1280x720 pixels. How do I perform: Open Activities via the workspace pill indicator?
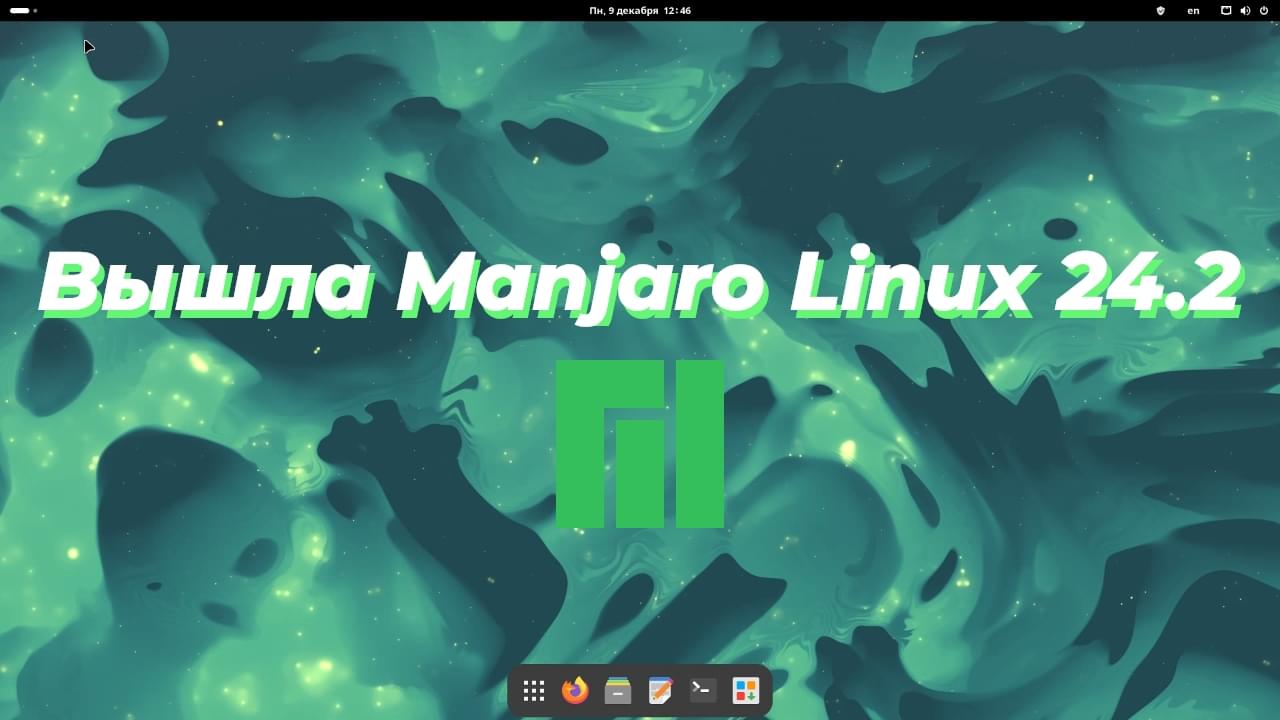(x=20, y=11)
